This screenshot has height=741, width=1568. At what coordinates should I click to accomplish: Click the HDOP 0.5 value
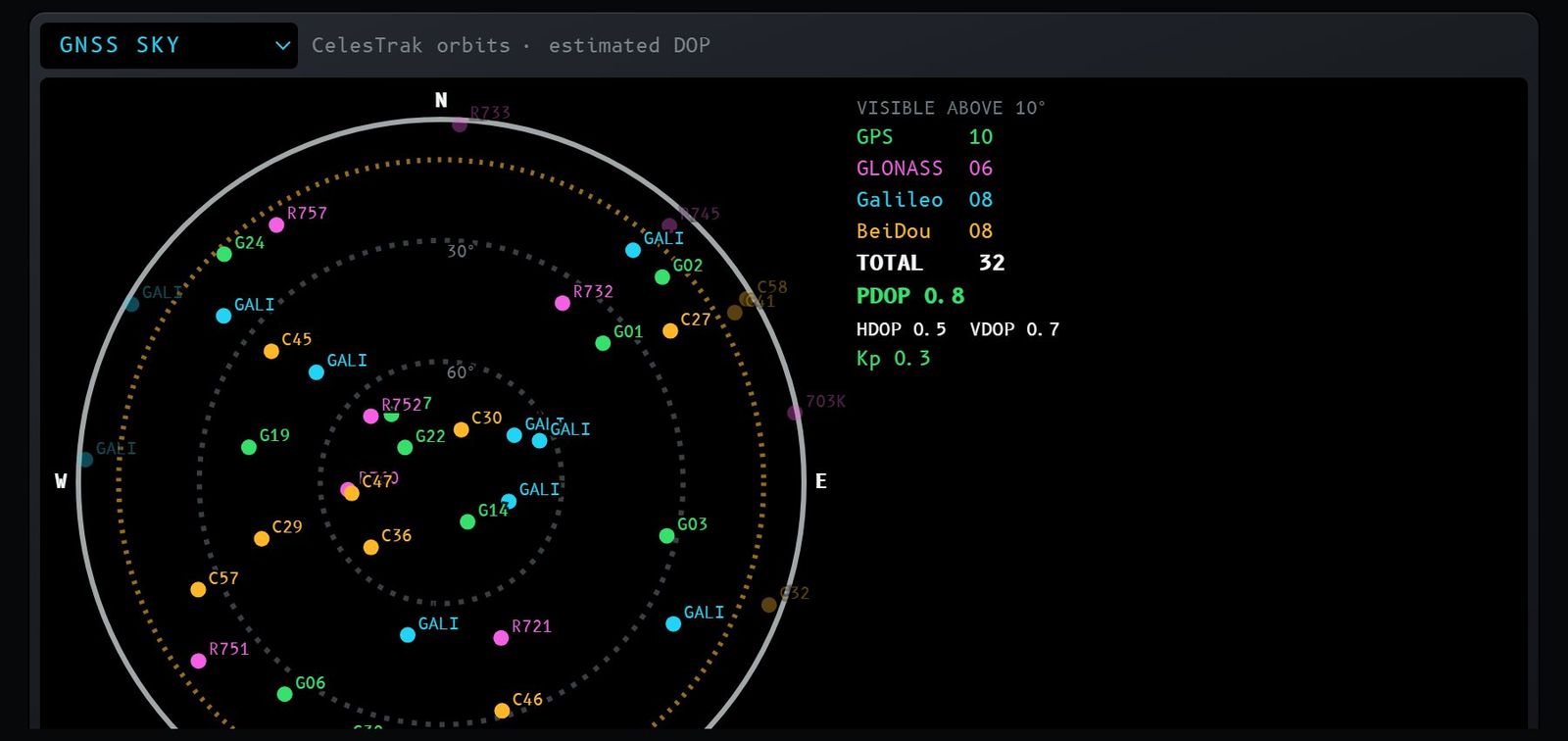(x=902, y=329)
